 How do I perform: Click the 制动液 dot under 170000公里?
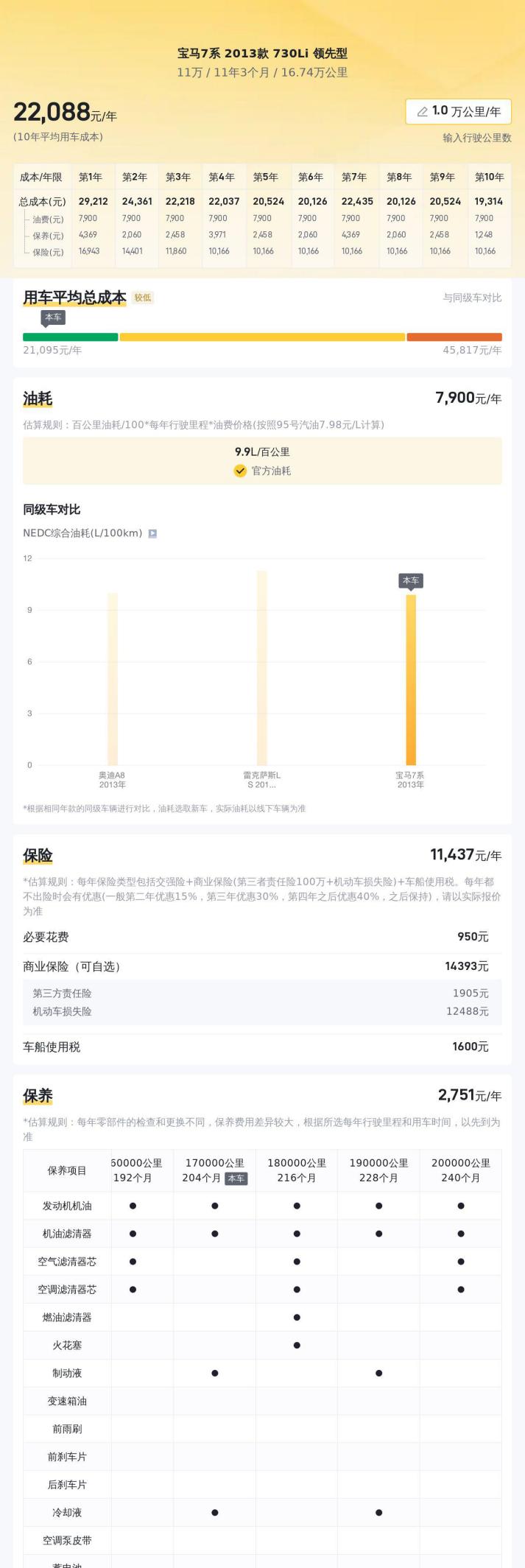pos(214,1373)
